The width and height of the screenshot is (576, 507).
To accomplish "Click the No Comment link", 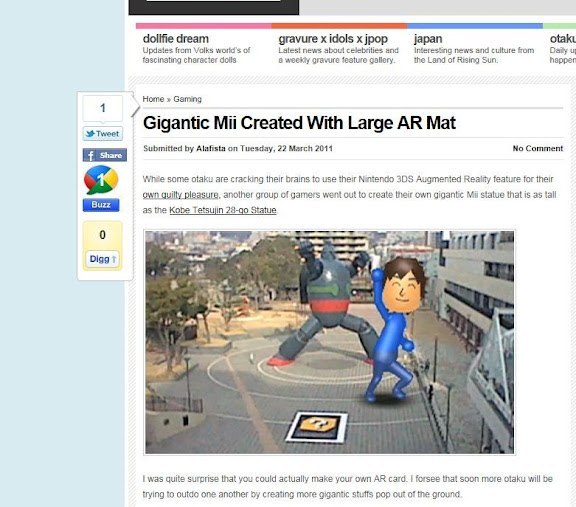I will pos(538,148).
